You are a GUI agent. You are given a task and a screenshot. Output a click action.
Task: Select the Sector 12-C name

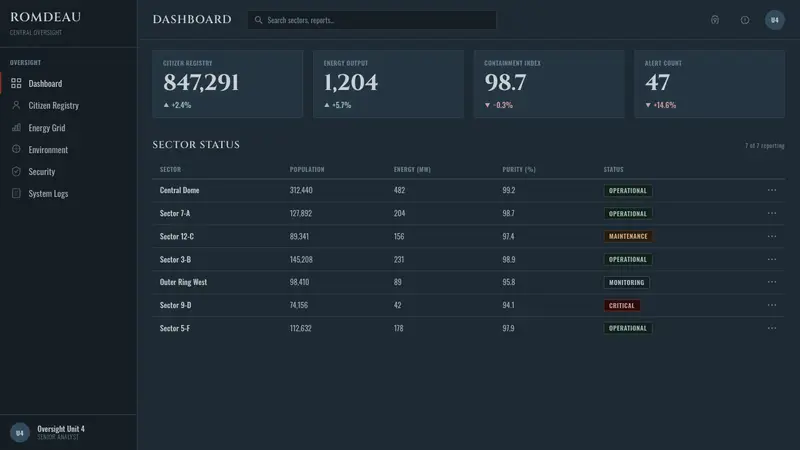coord(177,236)
